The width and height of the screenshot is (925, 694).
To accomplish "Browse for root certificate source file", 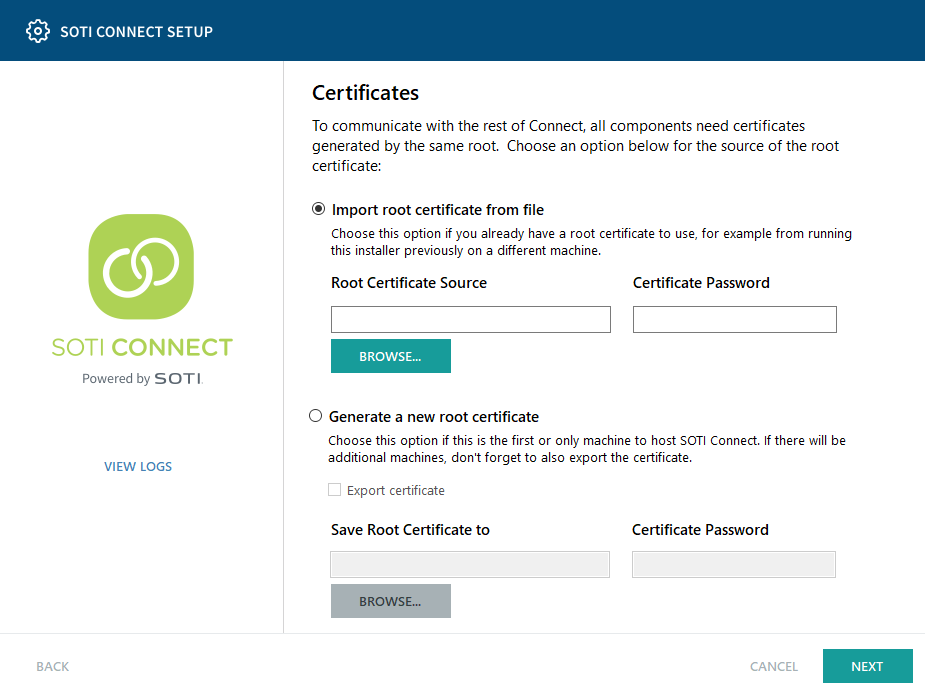I will [391, 356].
